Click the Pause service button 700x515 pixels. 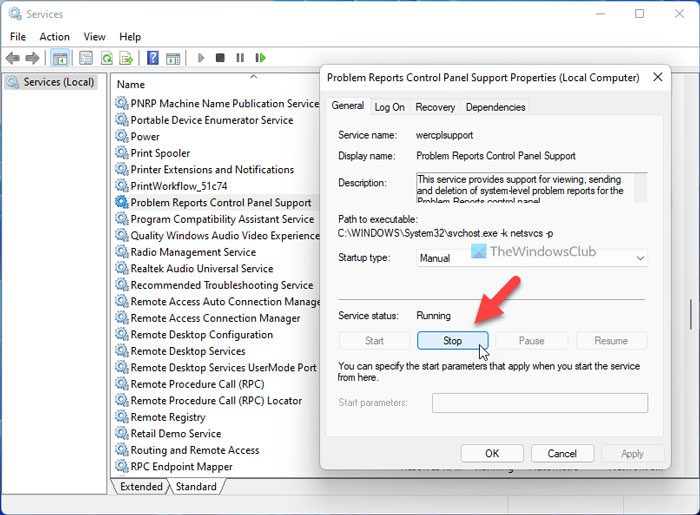click(531, 341)
